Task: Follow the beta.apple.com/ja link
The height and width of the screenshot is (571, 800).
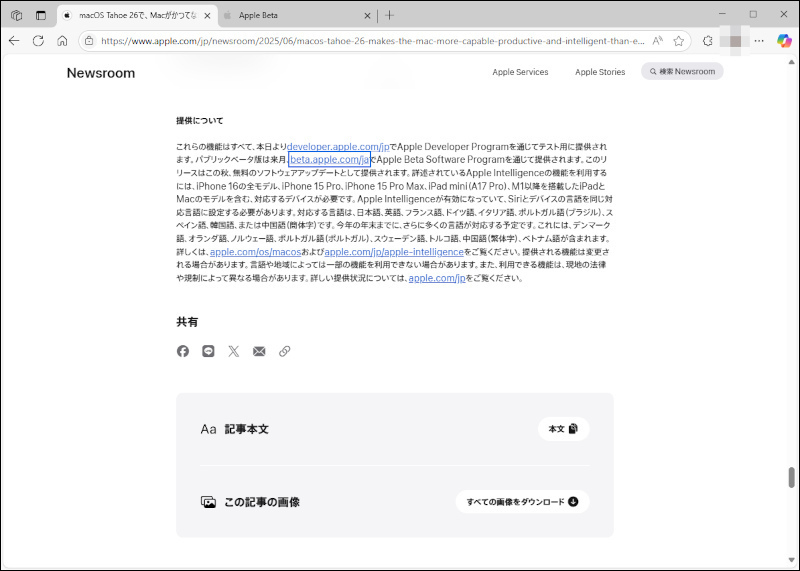Action: [330, 160]
